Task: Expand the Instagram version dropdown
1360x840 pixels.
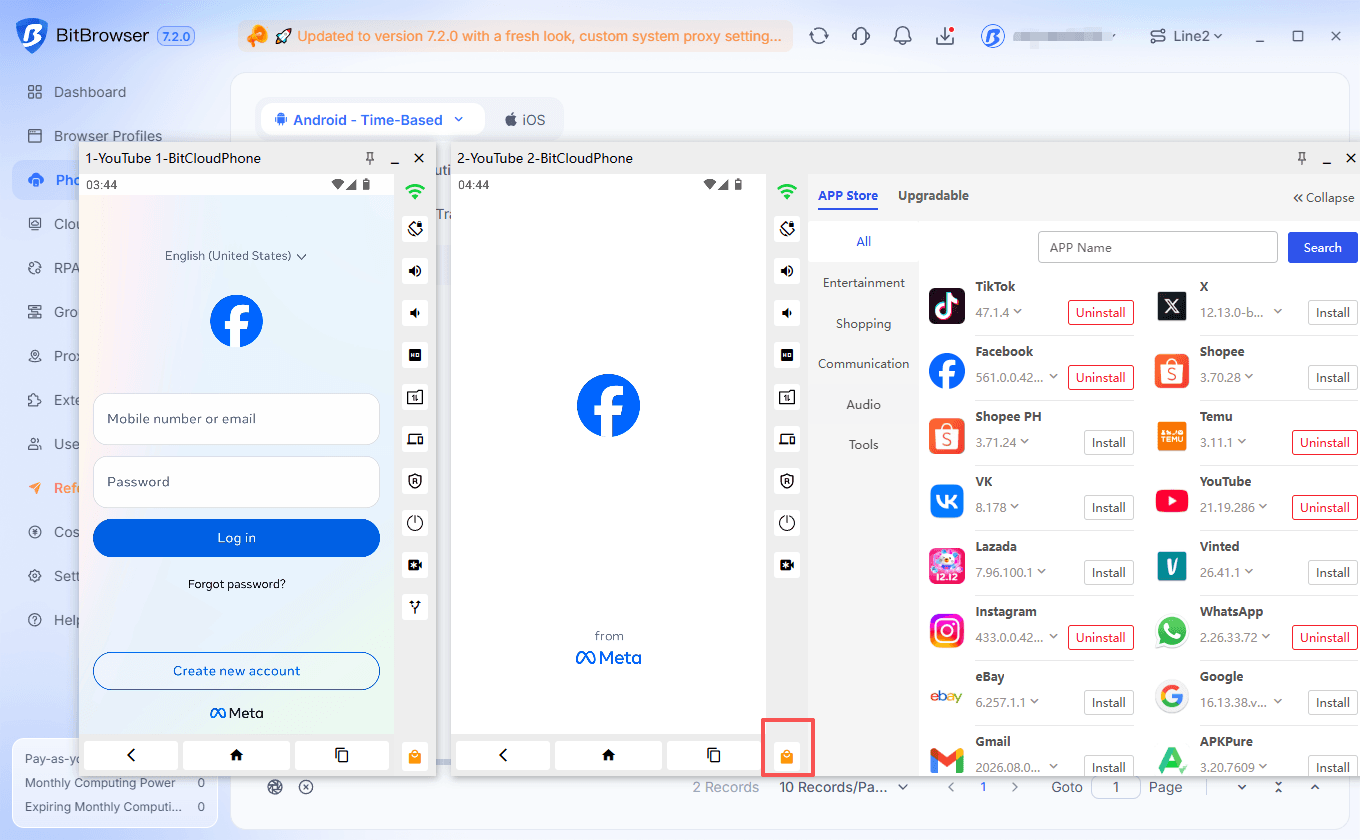Action: pos(1052,637)
